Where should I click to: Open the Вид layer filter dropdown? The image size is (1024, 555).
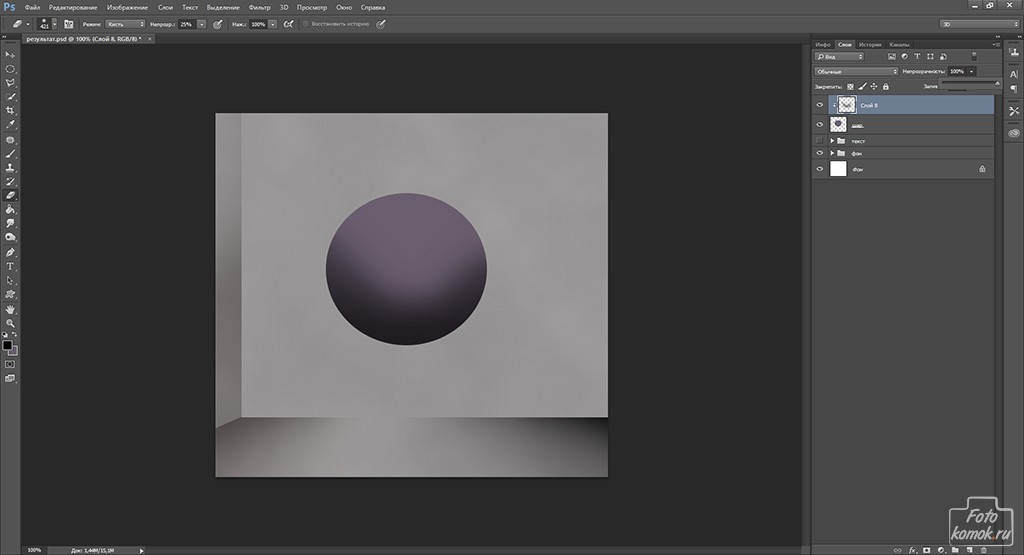839,57
